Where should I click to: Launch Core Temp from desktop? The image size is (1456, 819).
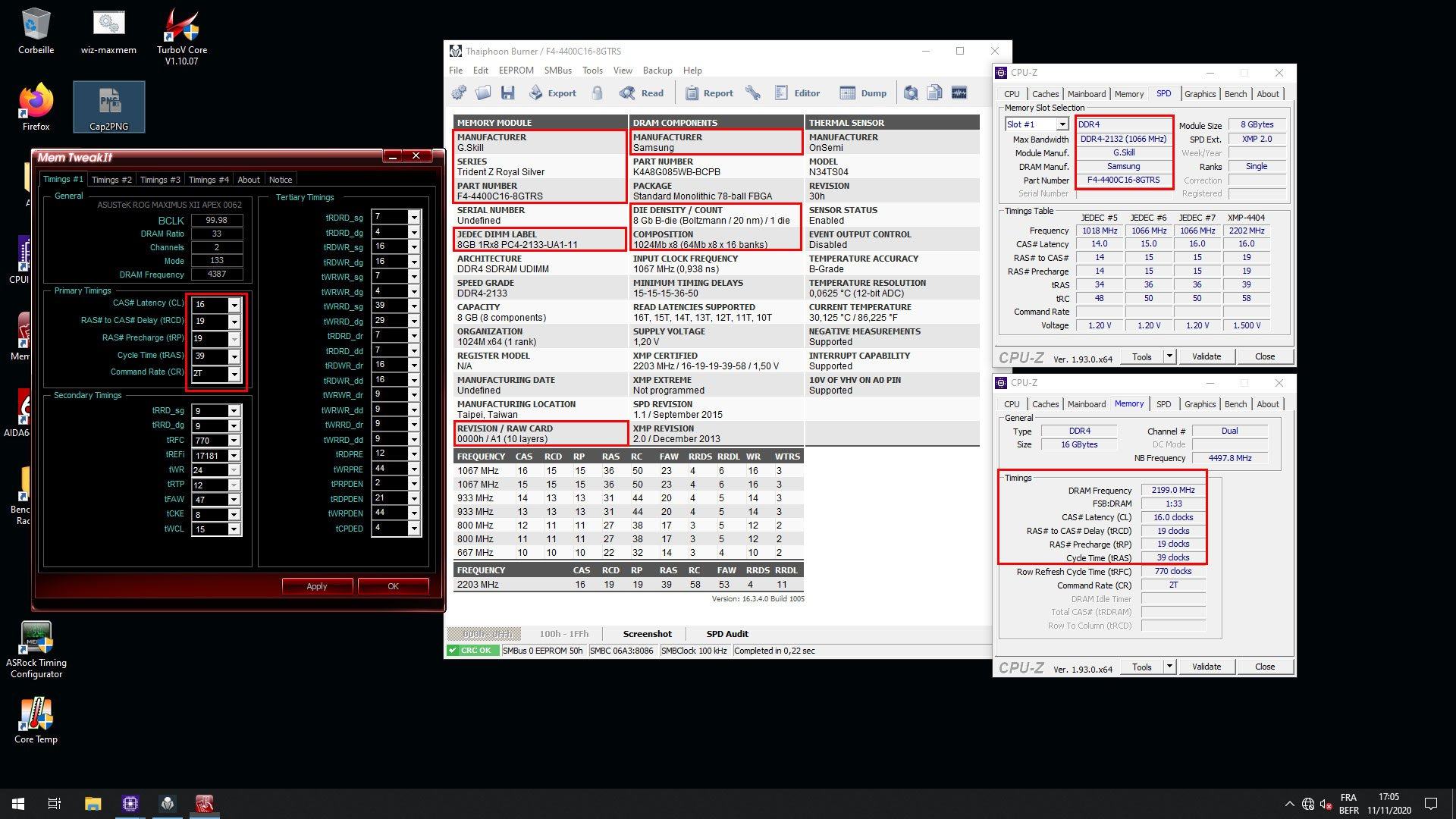36,720
